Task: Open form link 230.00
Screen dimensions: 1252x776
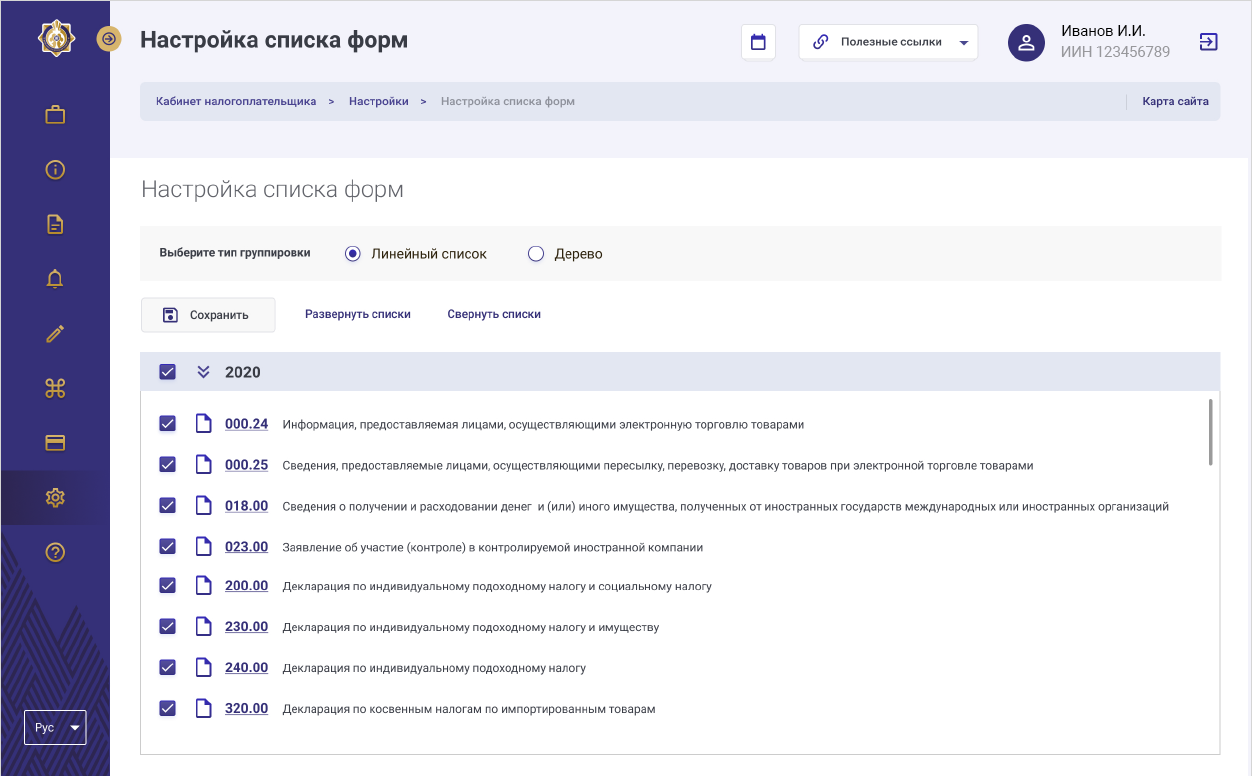Action: (246, 627)
